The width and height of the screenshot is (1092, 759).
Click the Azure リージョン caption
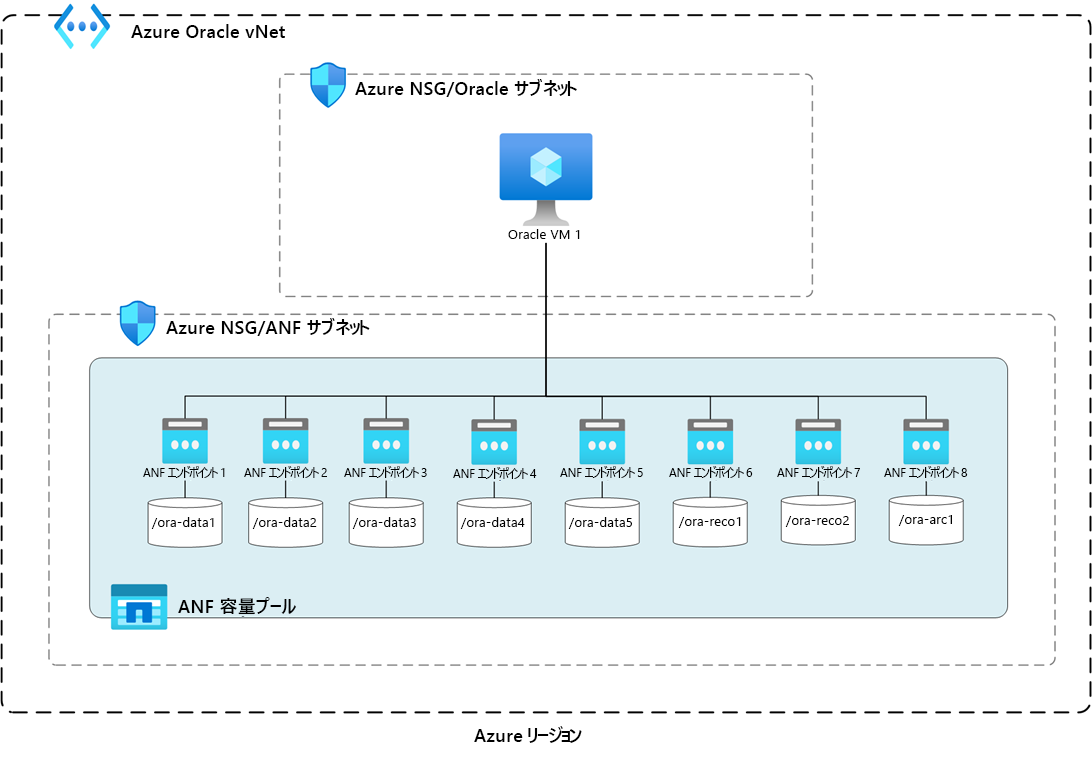coord(528,735)
